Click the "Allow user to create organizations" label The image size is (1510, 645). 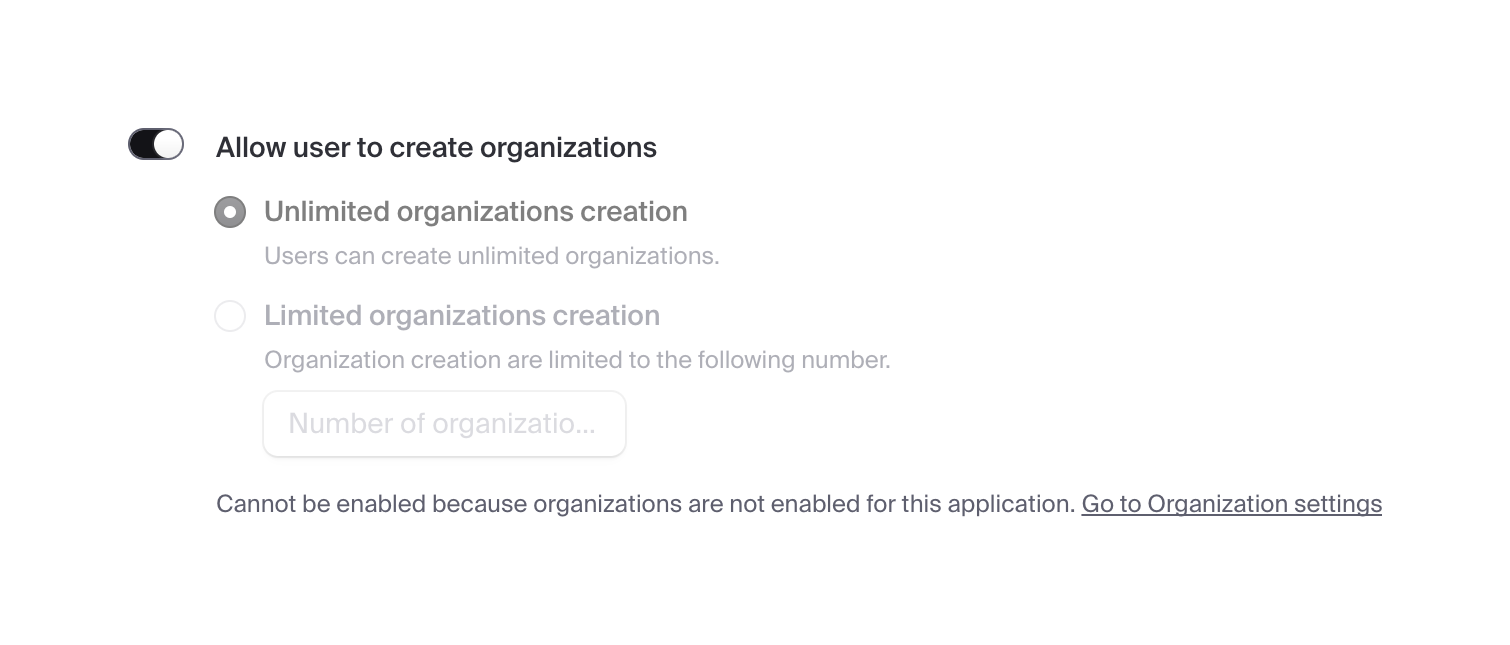click(436, 148)
